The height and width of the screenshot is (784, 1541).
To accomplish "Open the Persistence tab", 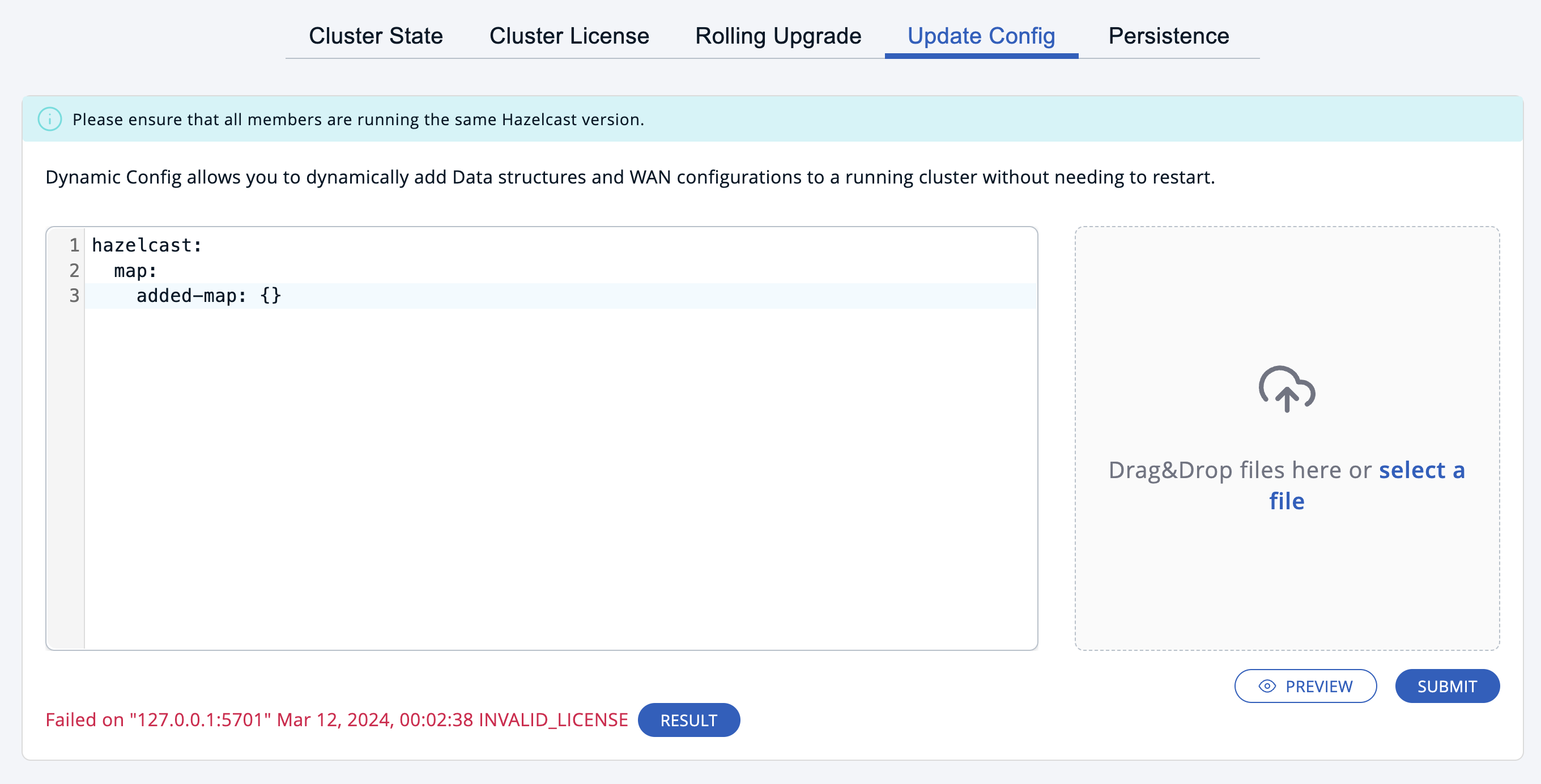I will click(1168, 36).
